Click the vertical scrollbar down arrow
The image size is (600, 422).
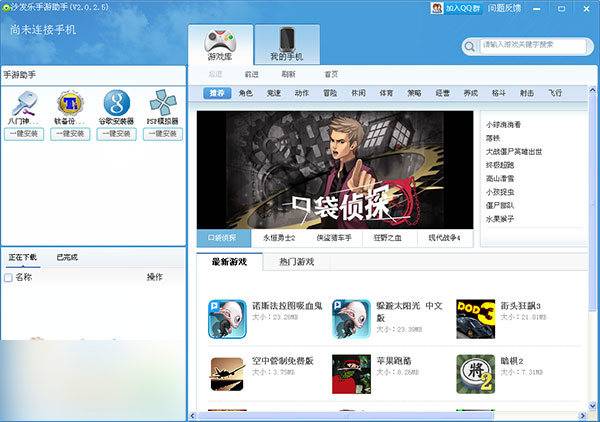[592, 406]
